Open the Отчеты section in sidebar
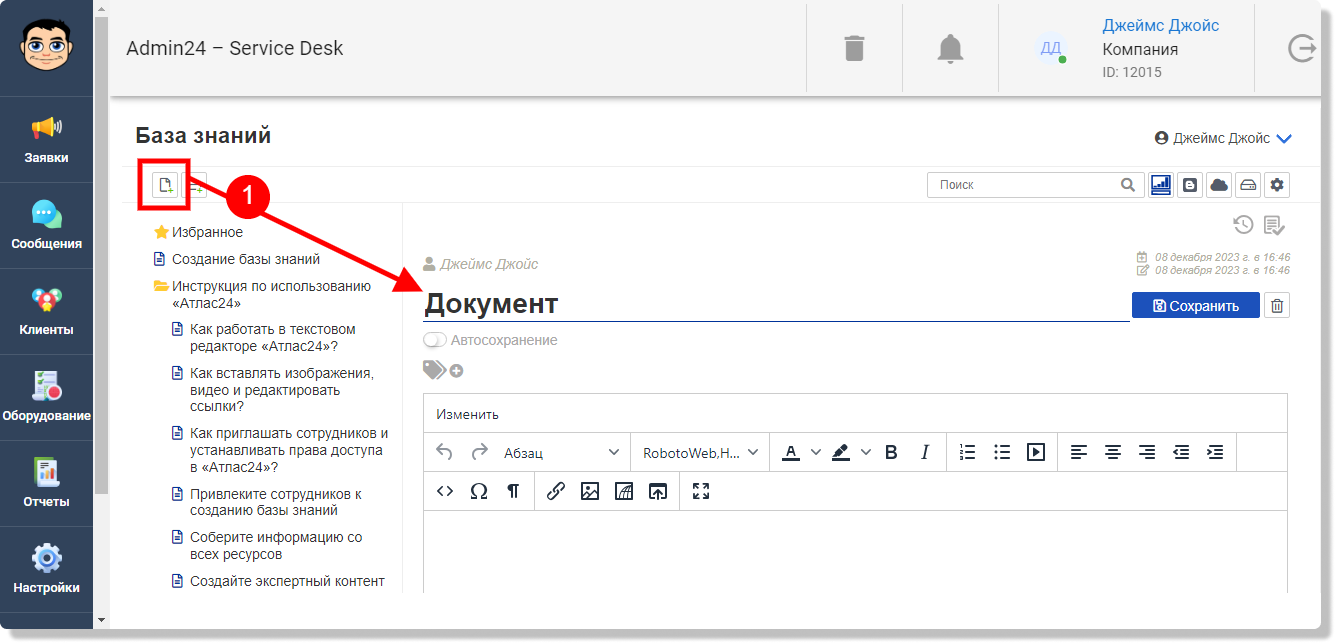 click(47, 484)
